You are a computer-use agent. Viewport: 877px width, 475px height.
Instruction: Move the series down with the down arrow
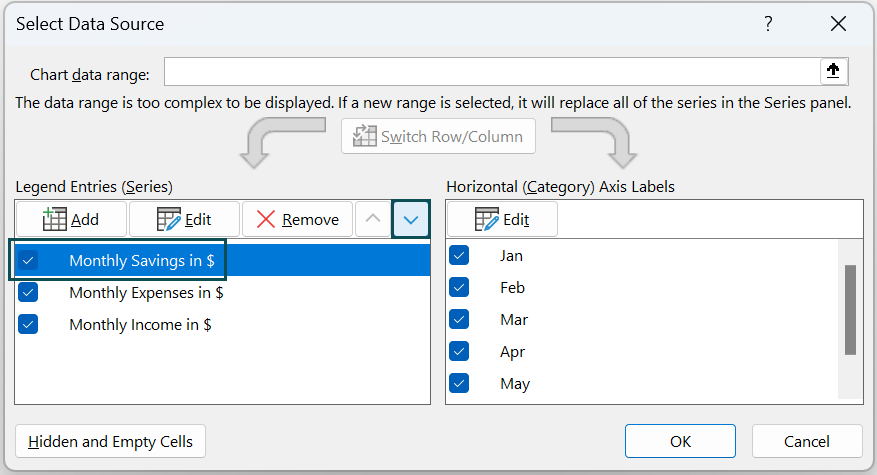[411, 219]
